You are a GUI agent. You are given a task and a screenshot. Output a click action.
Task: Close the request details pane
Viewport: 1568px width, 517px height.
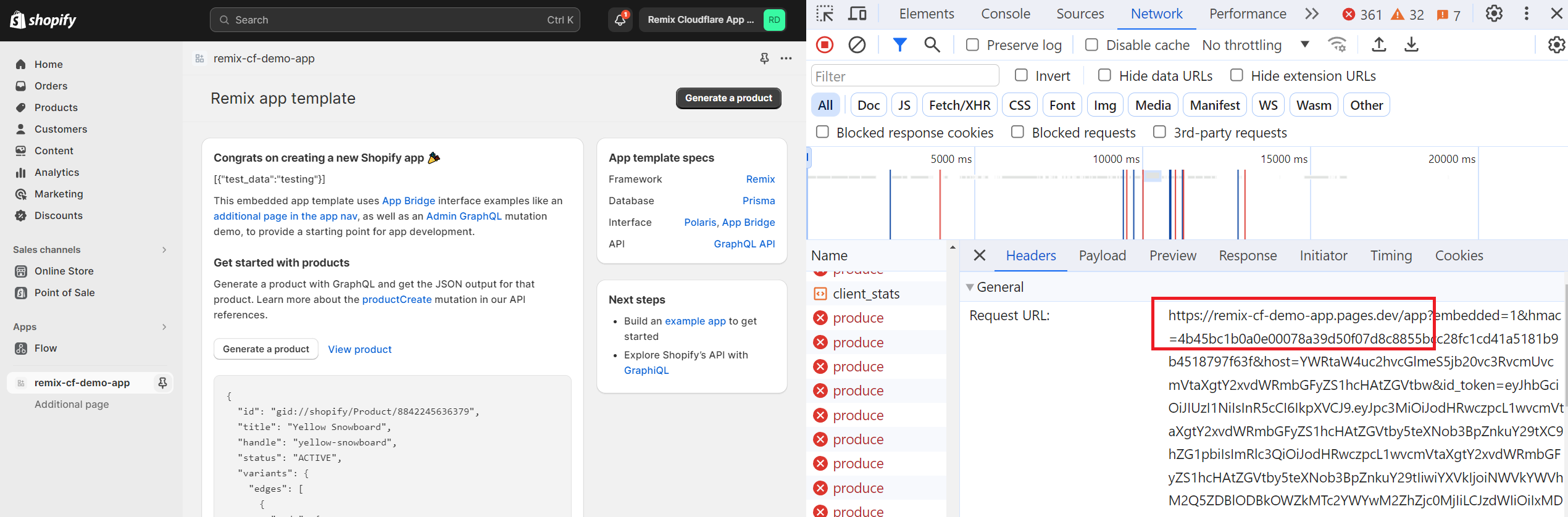click(980, 255)
